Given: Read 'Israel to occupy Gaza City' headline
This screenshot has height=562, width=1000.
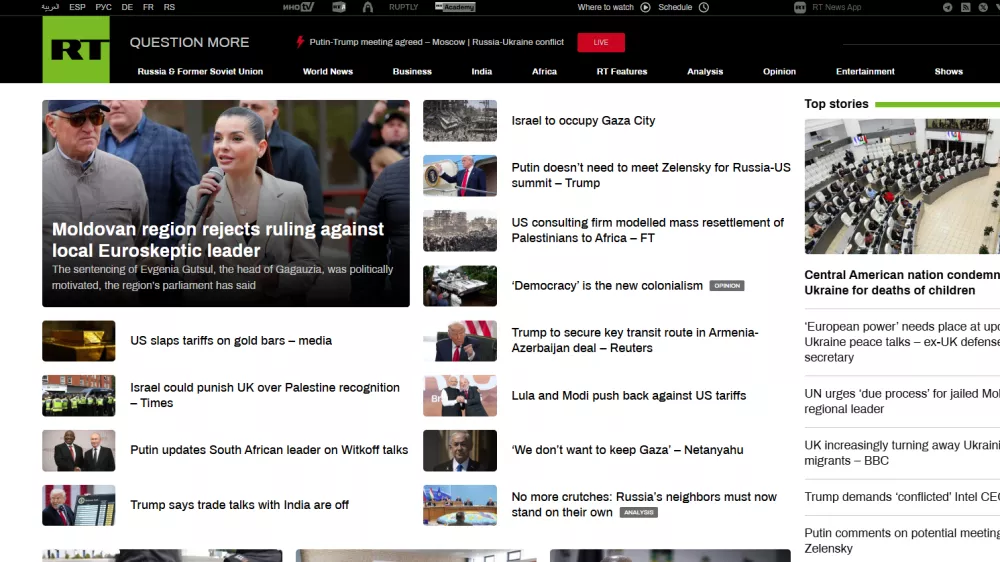Looking at the screenshot, I should (x=583, y=121).
